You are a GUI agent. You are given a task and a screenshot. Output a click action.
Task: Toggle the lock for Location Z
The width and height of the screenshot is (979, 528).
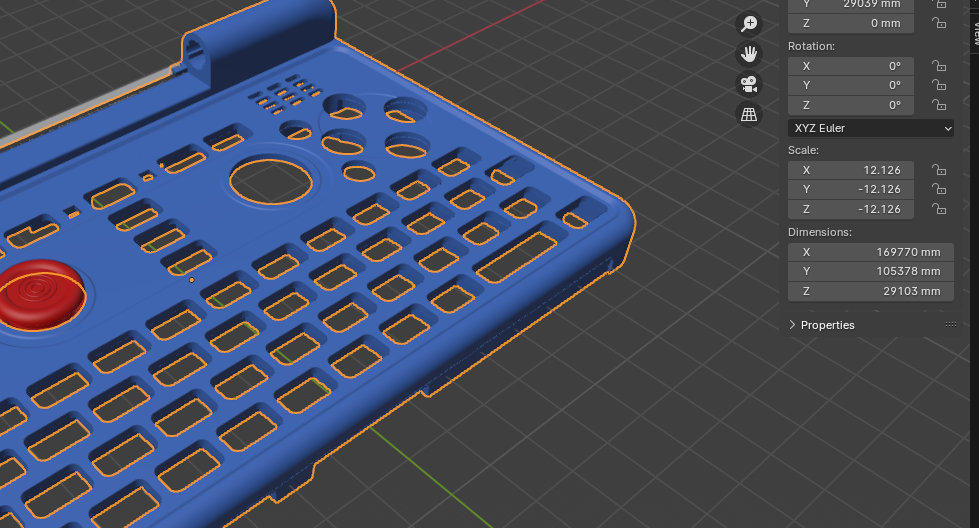pos(938,24)
